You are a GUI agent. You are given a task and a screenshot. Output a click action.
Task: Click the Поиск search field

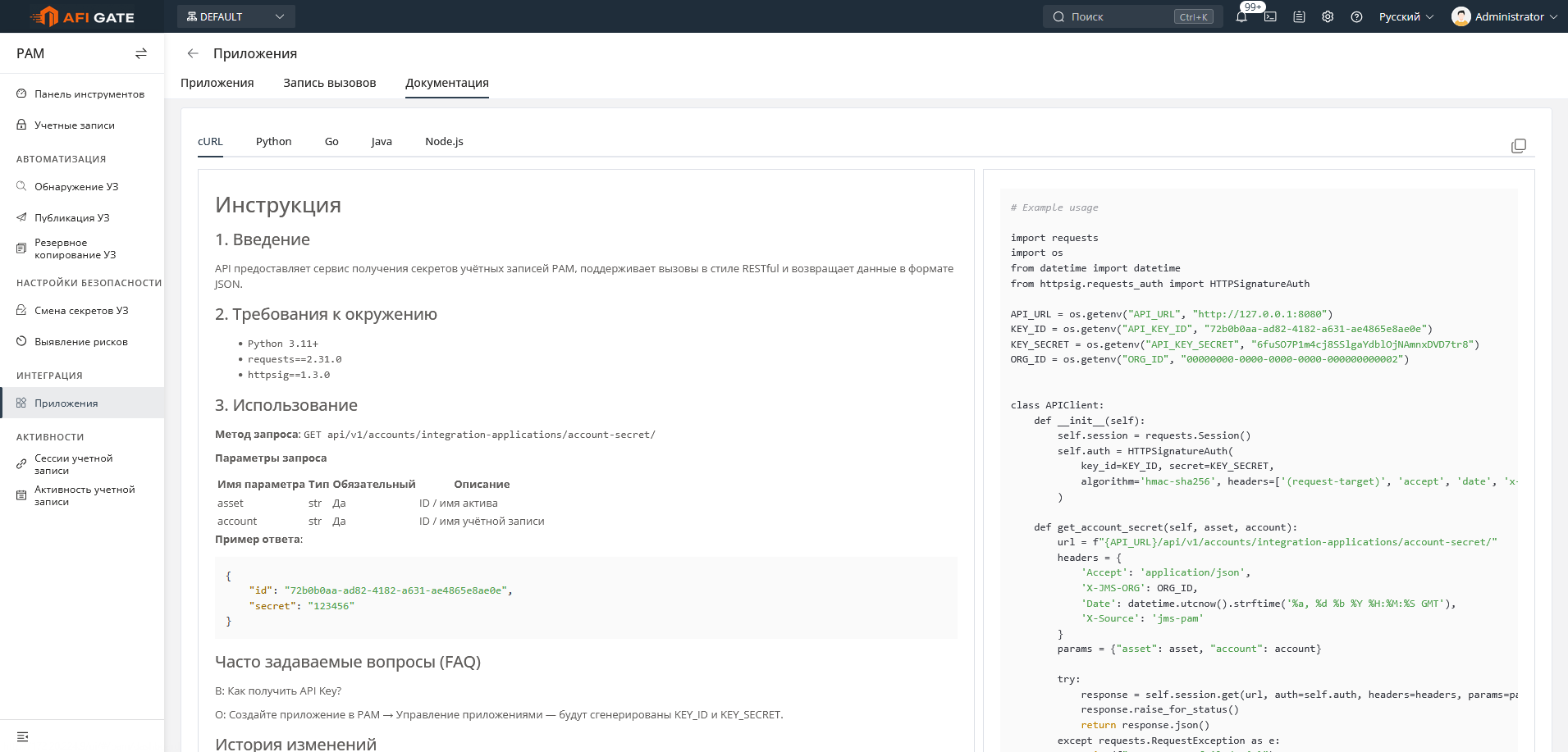(1132, 16)
